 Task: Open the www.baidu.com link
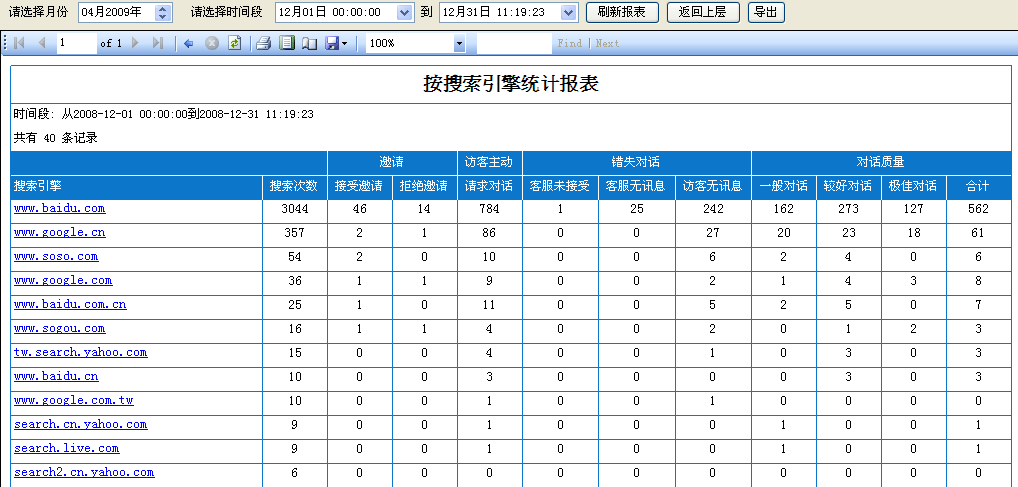coord(59,209)
